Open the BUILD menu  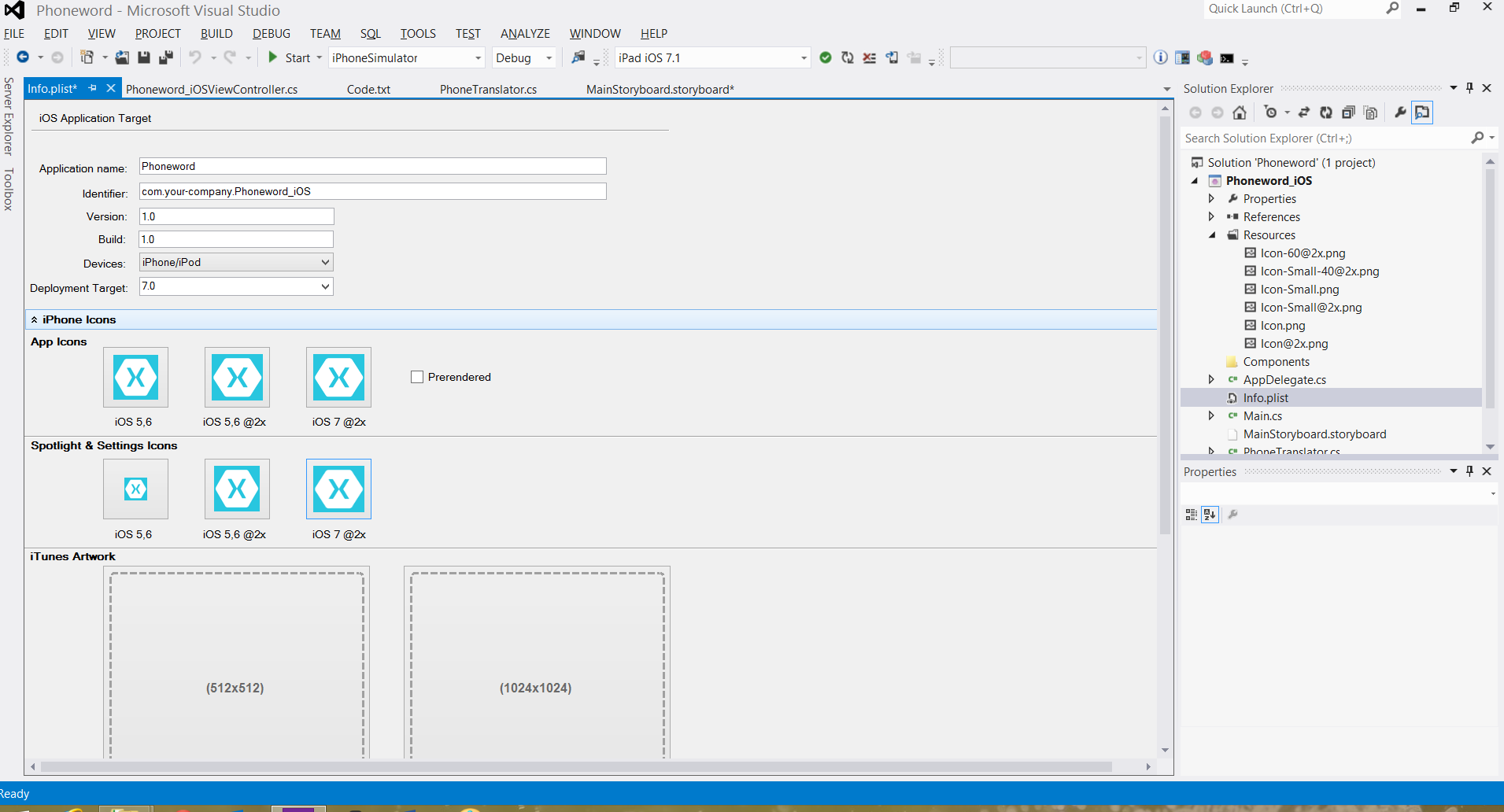pyautogui.click(x=216, y=34)
